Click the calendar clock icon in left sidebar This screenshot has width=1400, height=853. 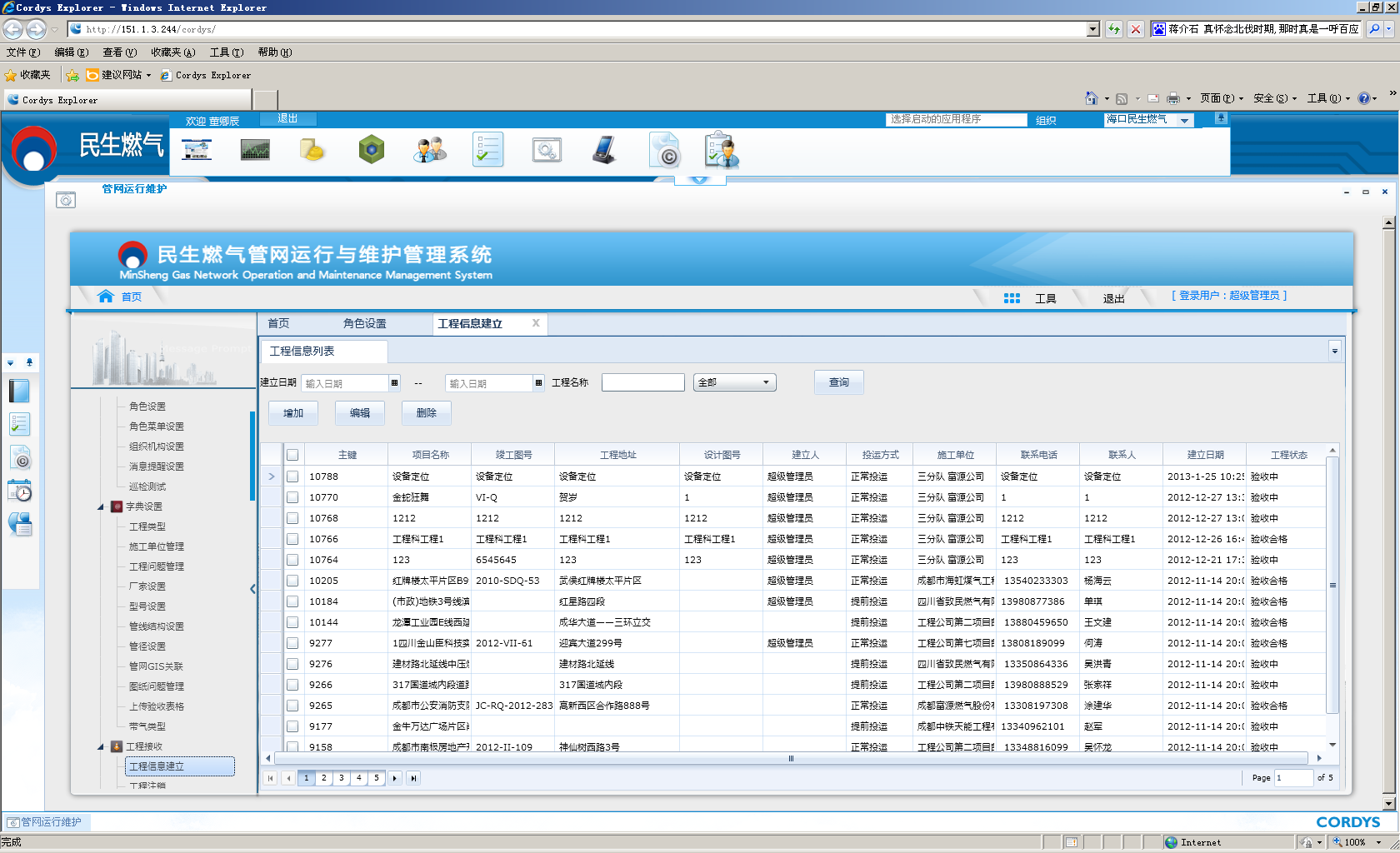[20, 491]
